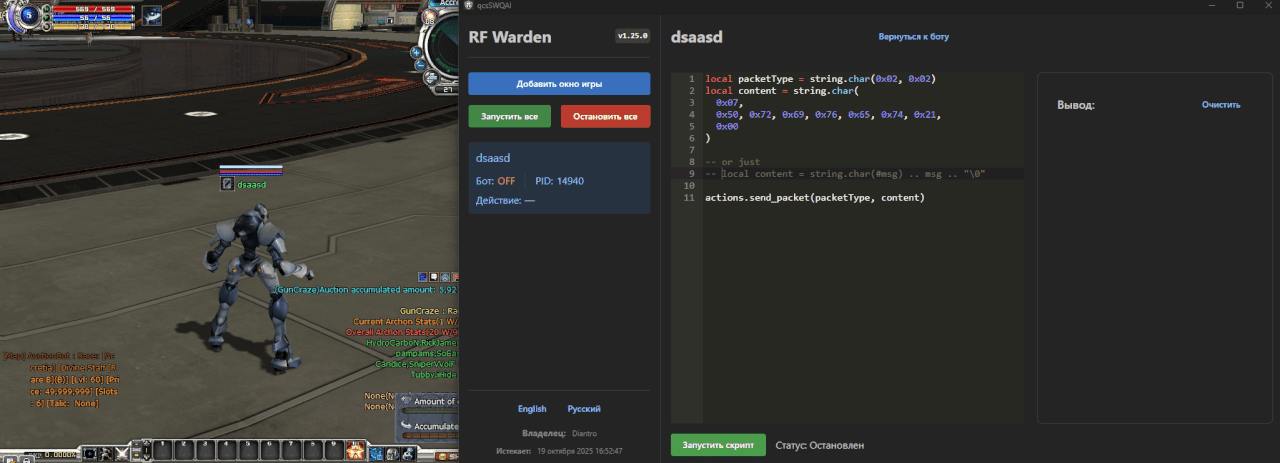Switch language to English
Image resolution: width=1280 pixels, height=463 pixels.
(x=532, y=409)
